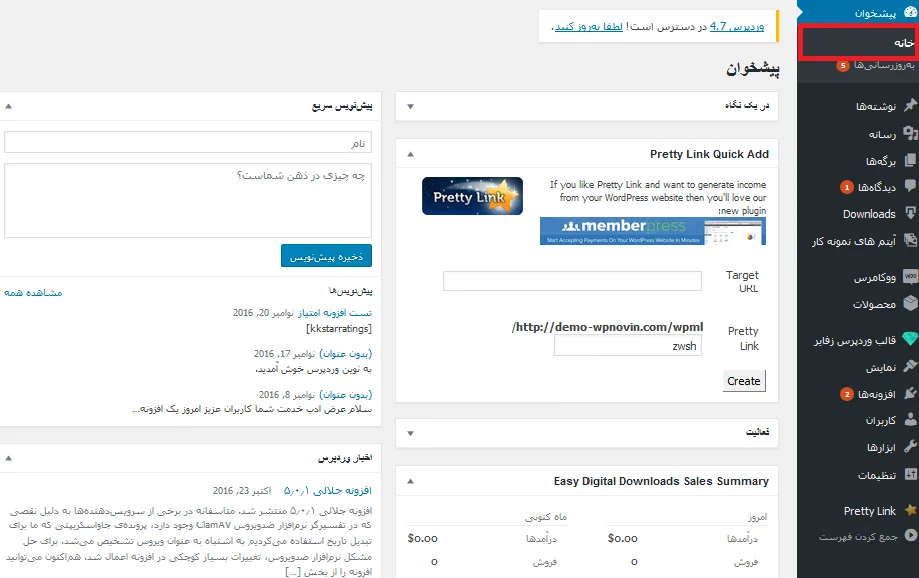Click the چه چیزی در ذهن شماست text area

coord(188,200)
